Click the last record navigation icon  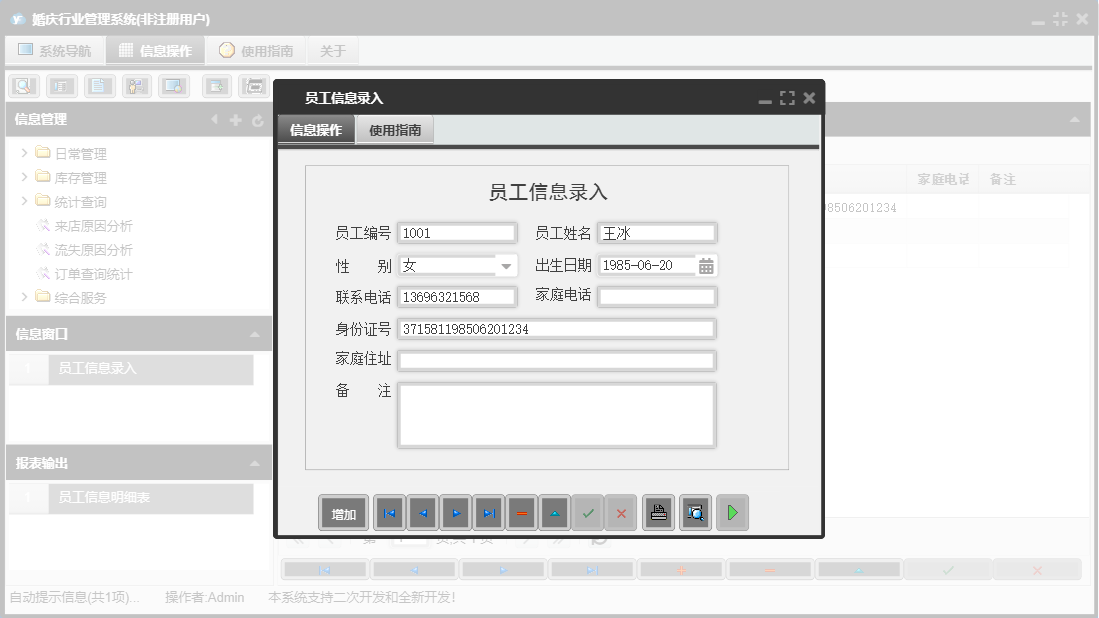click(x=490, y=512)
